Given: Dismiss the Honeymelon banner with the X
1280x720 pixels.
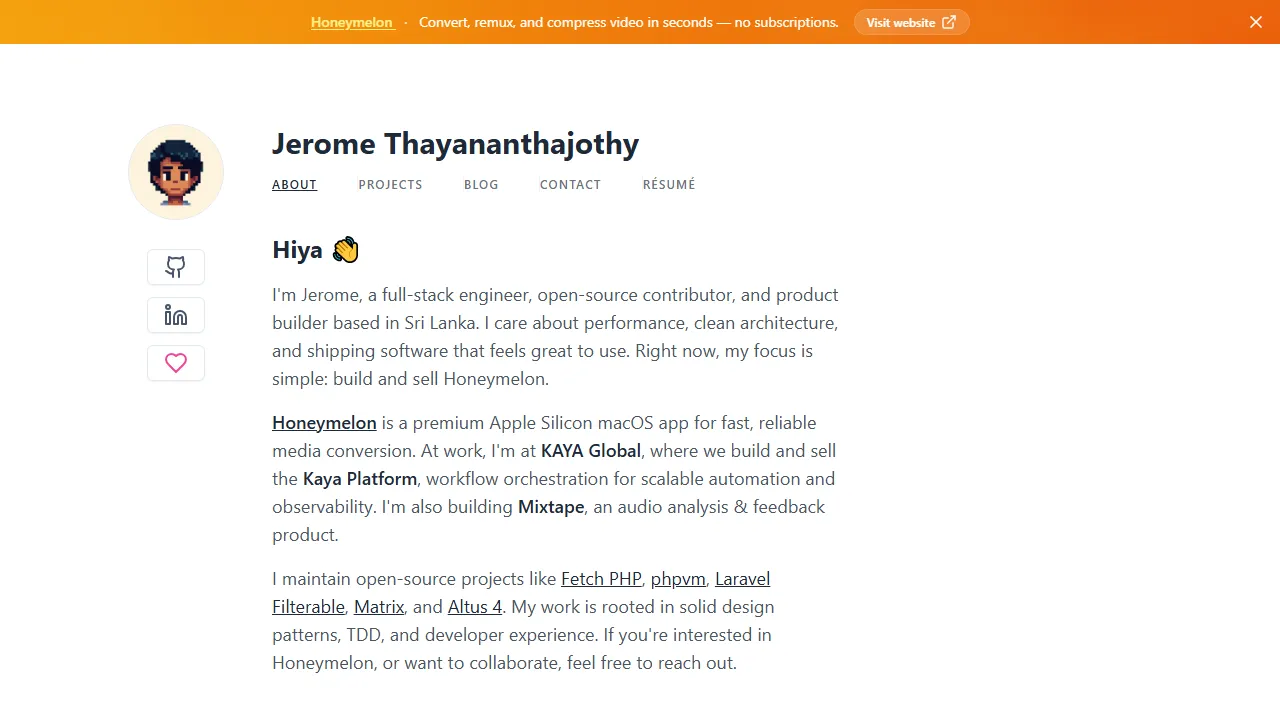Looking at the screenshot, I should pos(1256,21).
